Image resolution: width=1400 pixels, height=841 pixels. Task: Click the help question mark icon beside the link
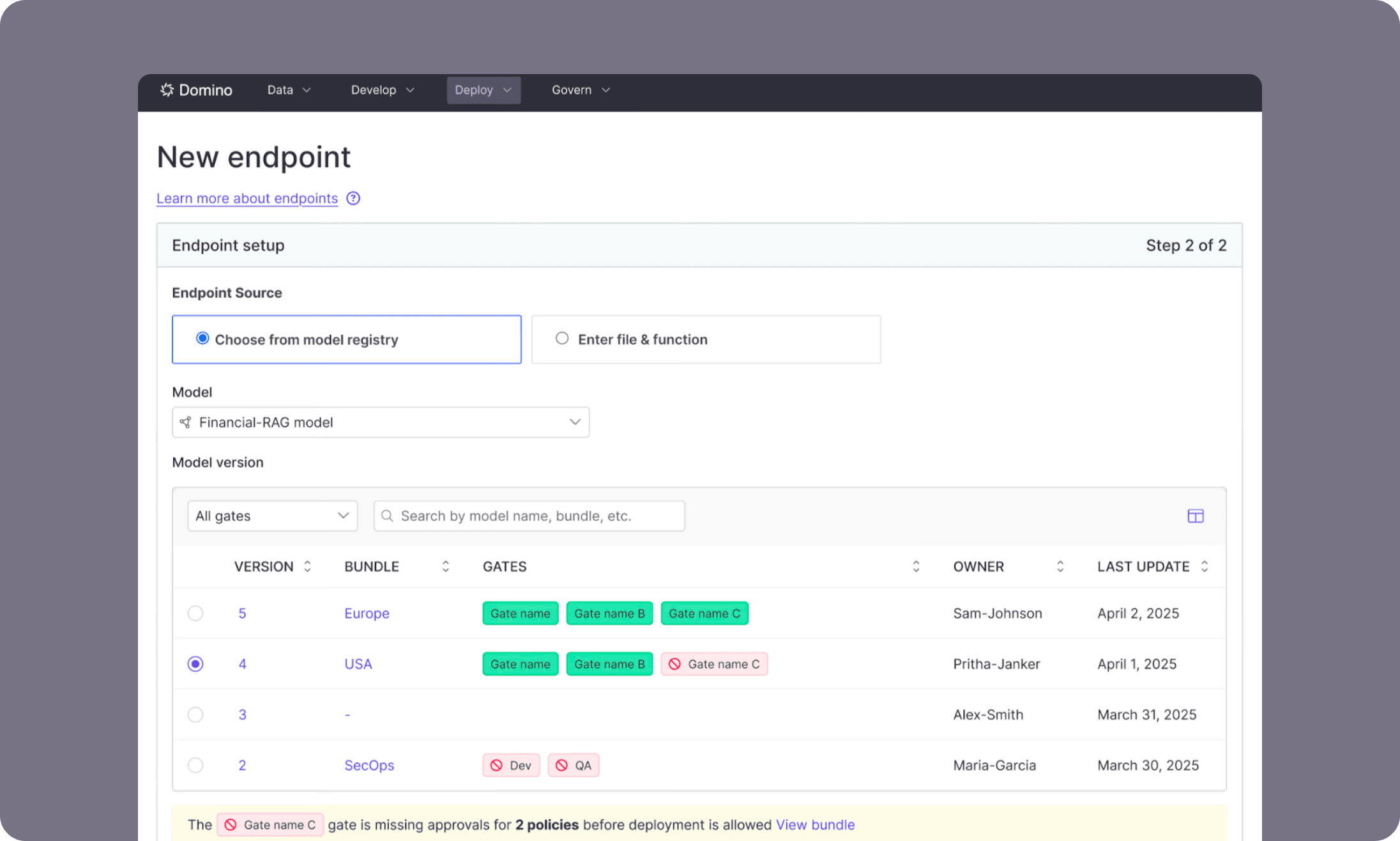353,198
